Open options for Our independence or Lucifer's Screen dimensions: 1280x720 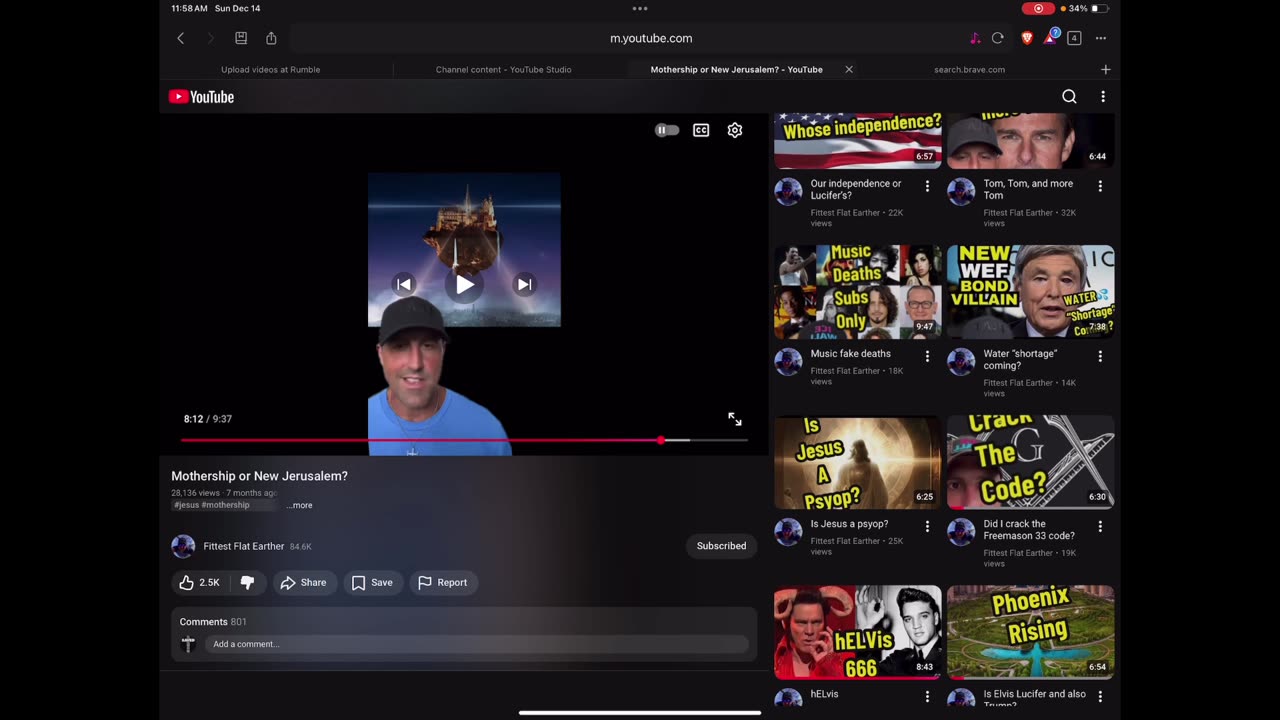(927, 186)
